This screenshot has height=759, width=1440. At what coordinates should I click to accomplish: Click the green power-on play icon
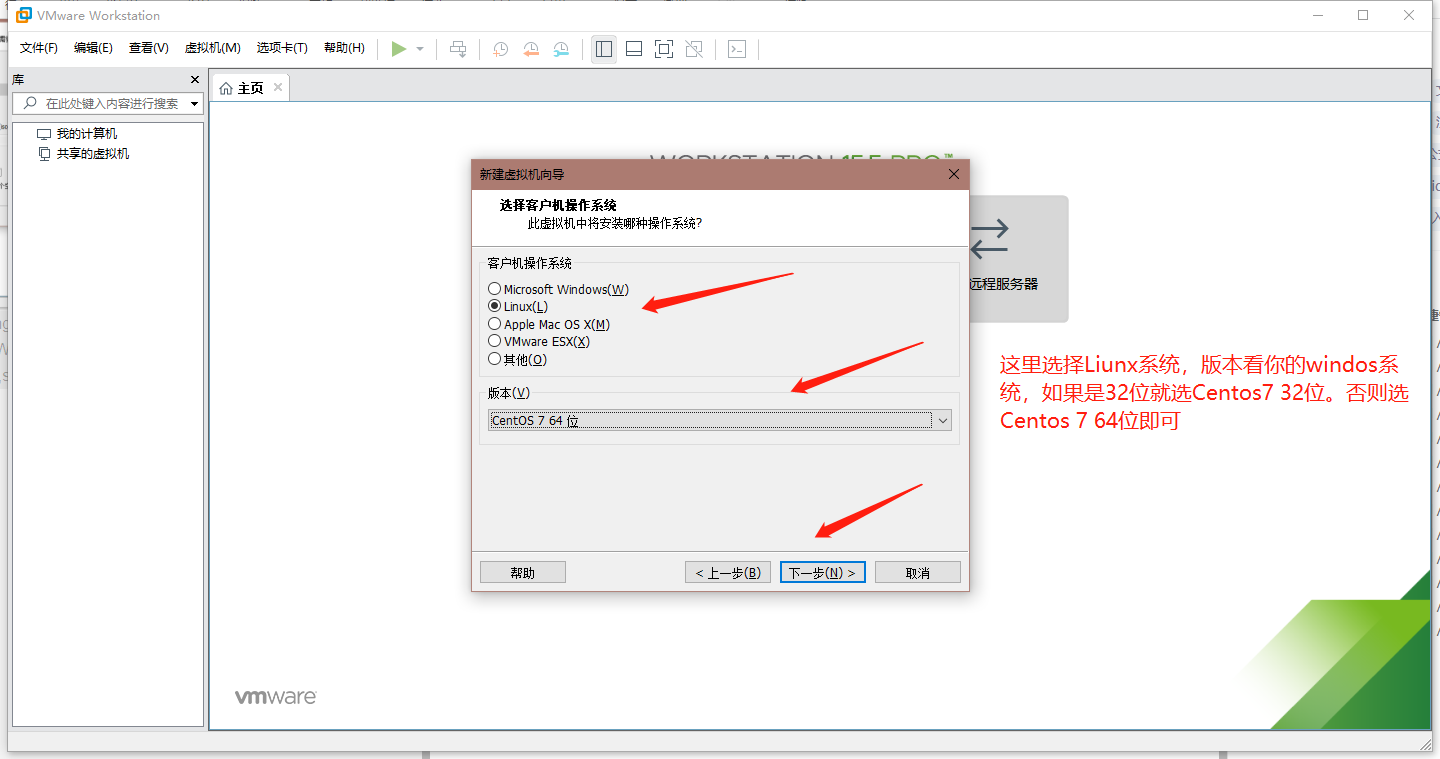399,49
